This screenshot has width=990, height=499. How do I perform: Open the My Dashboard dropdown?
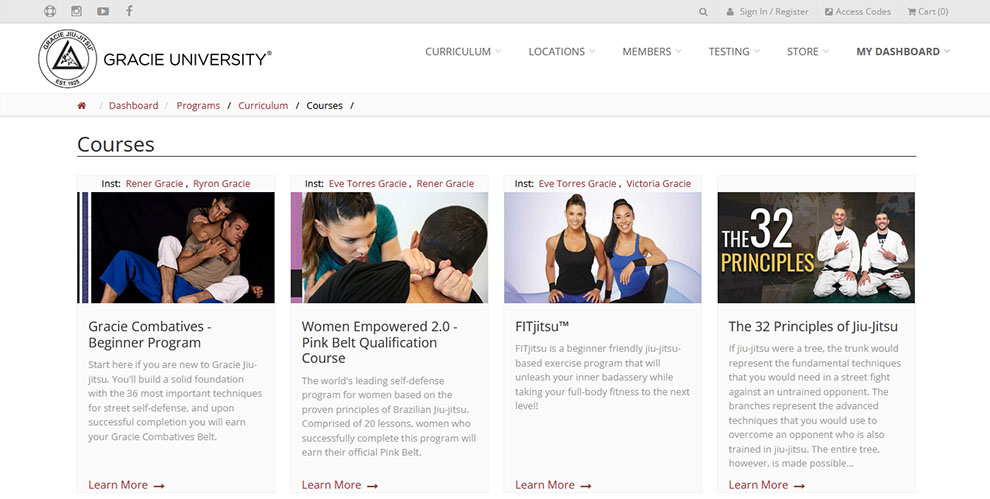903,52
